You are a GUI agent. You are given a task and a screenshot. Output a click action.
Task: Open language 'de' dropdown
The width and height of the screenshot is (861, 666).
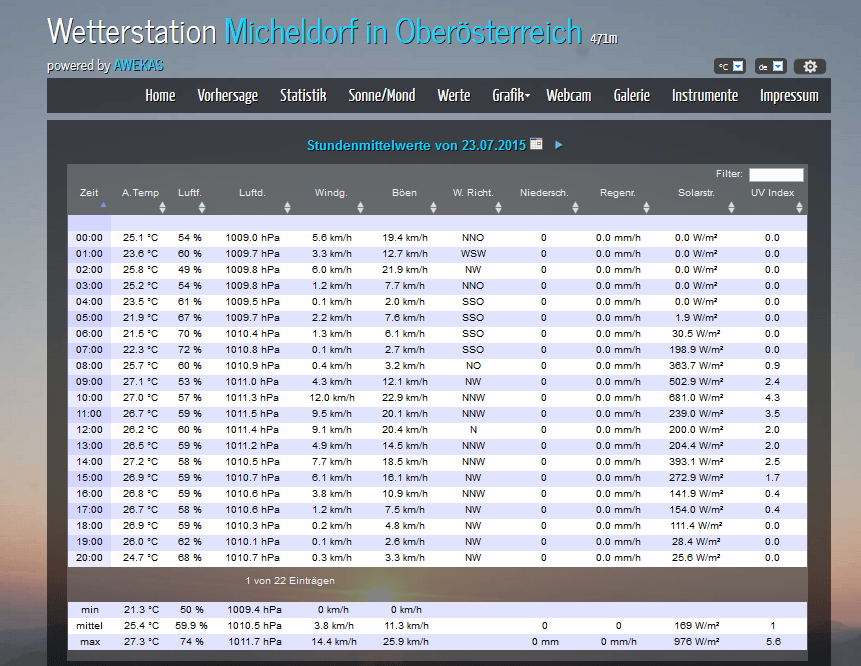(770, 66)
